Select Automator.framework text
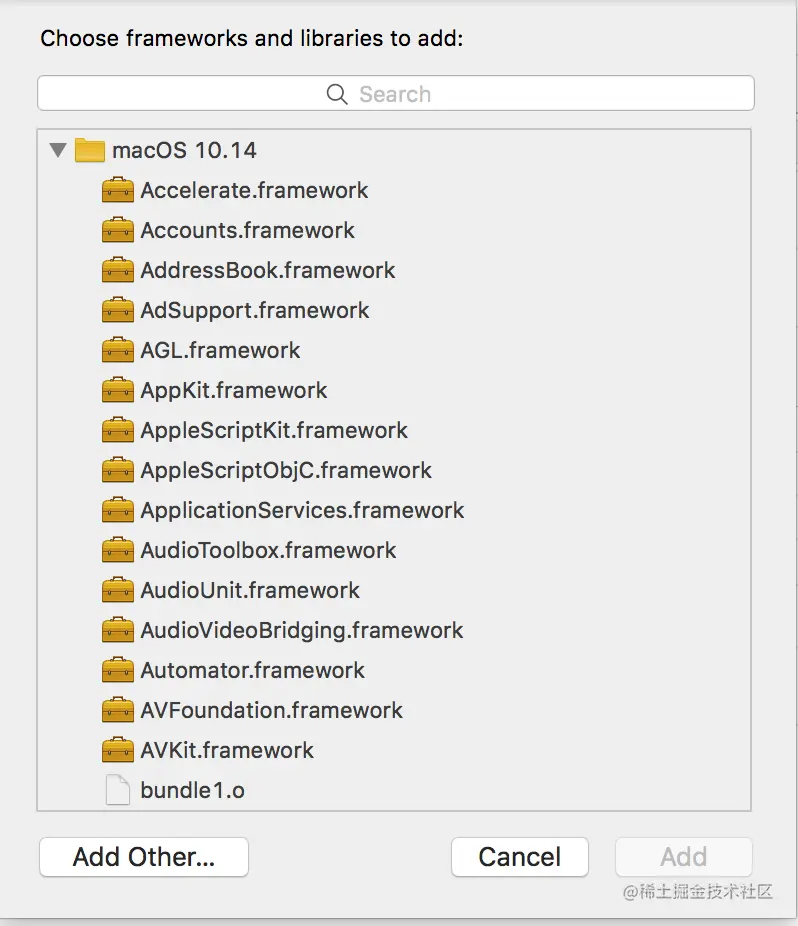The image size is (798, 926). click(252, 670)
